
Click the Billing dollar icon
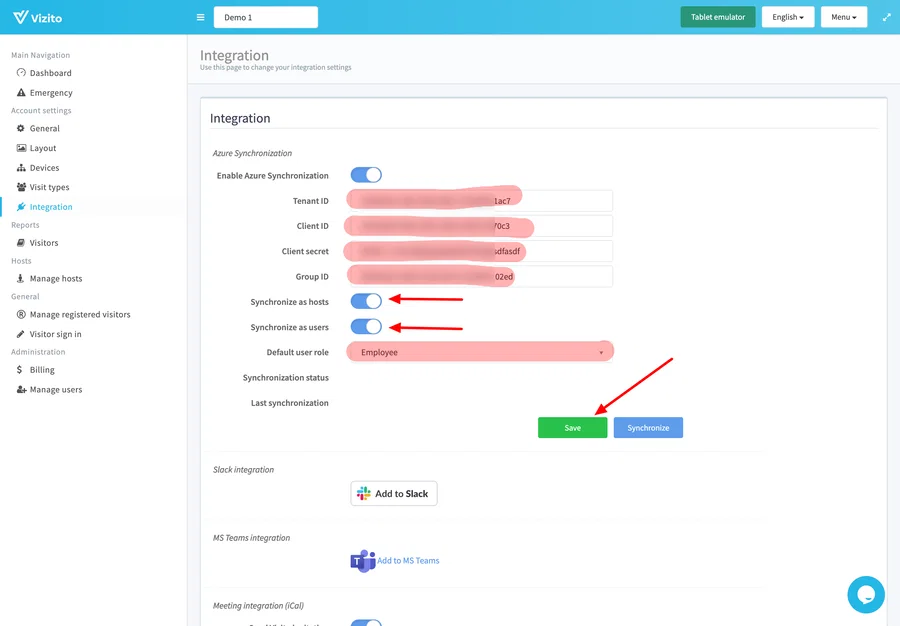[x=22, y=369]
